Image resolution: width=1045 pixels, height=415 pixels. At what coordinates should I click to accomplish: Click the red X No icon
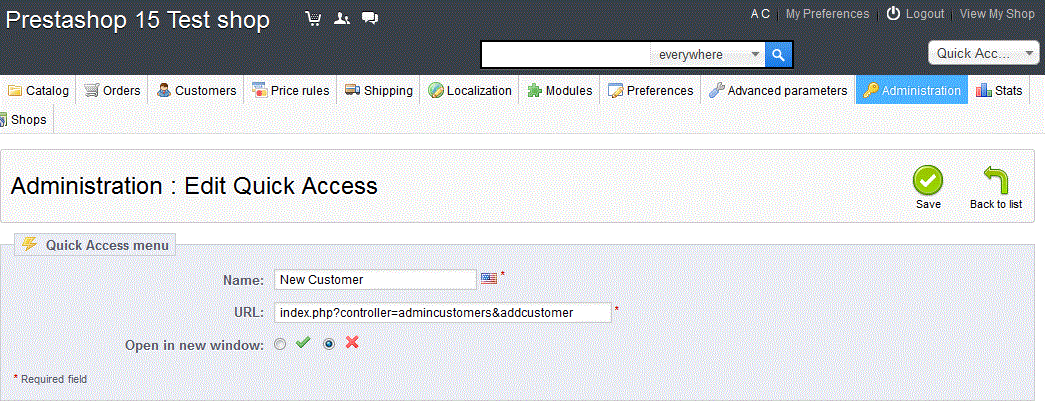pos(352,342)
